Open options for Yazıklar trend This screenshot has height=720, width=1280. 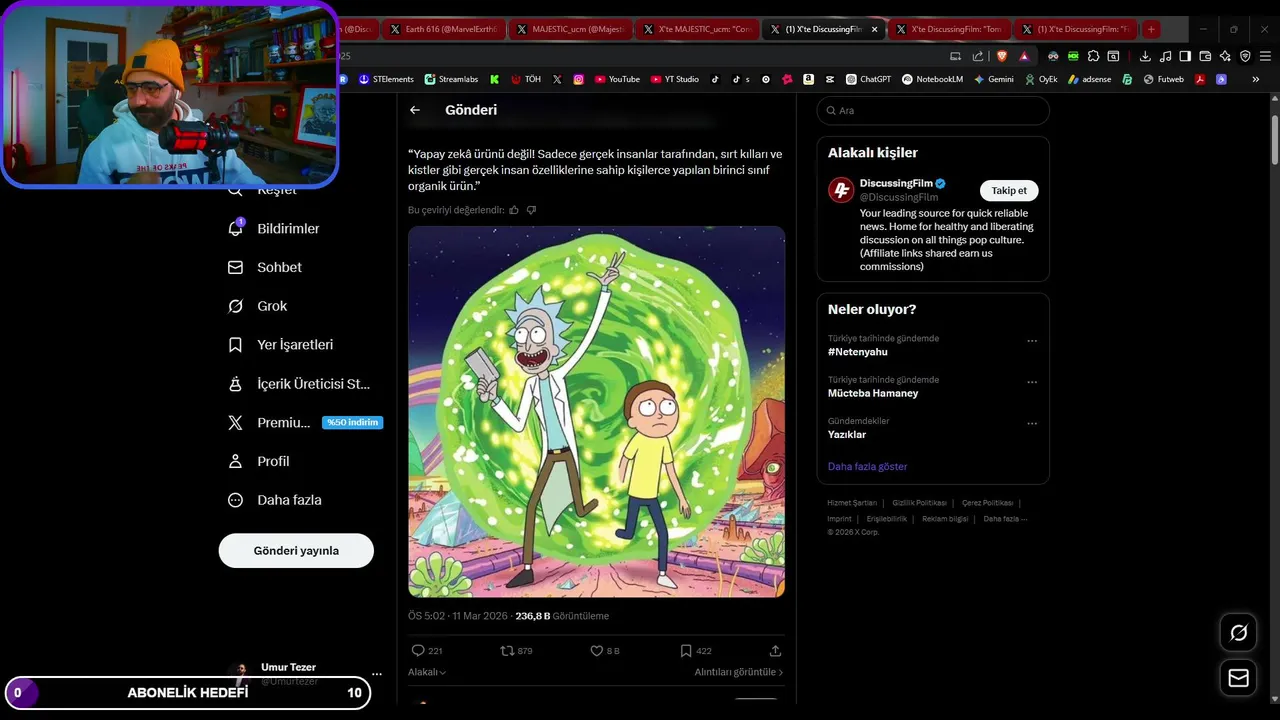[1032, 423]
